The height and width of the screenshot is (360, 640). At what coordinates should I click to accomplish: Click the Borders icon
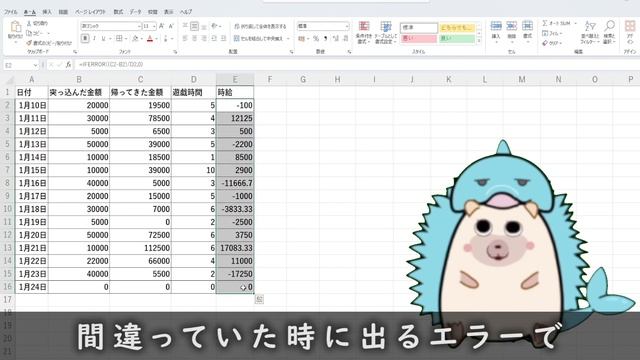click(x=119, y=38)
